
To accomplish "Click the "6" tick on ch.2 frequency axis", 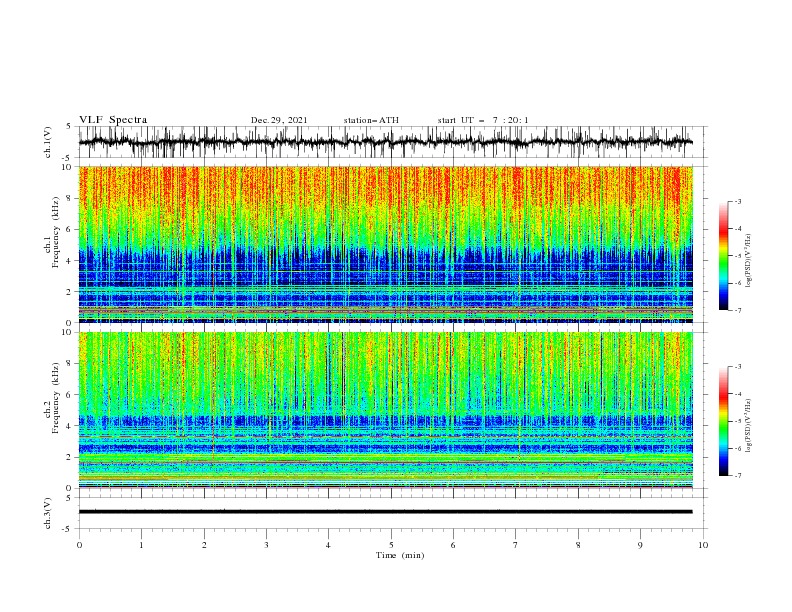I will (x=70, y=395).
